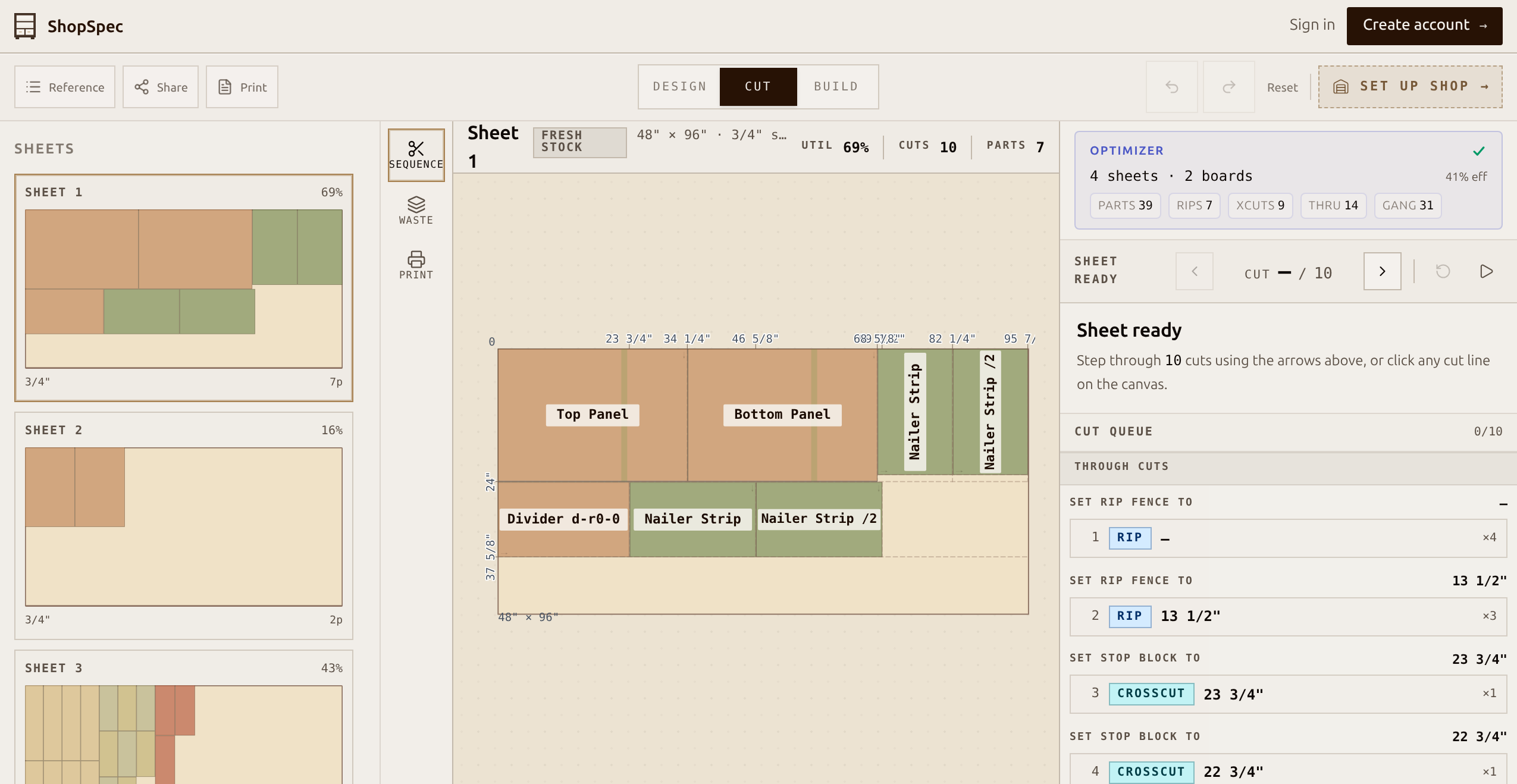
Task: Click the Top Panel part on canvas
Action: click(x=593, y=415)
